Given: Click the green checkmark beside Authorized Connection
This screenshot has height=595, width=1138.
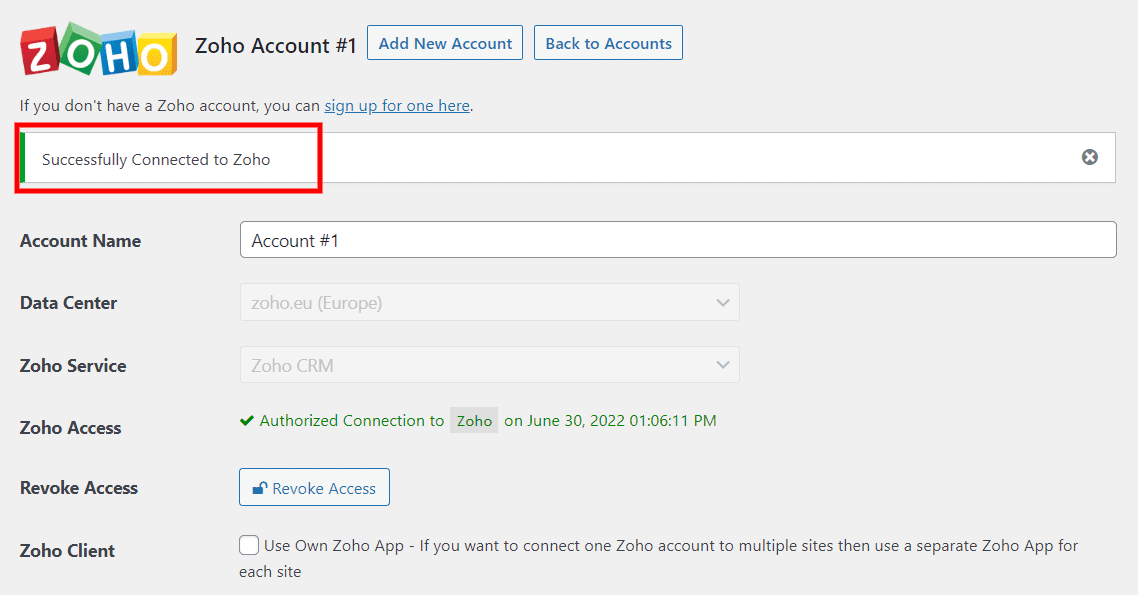Looking at the screenshot, I should [x=247, y=420].
